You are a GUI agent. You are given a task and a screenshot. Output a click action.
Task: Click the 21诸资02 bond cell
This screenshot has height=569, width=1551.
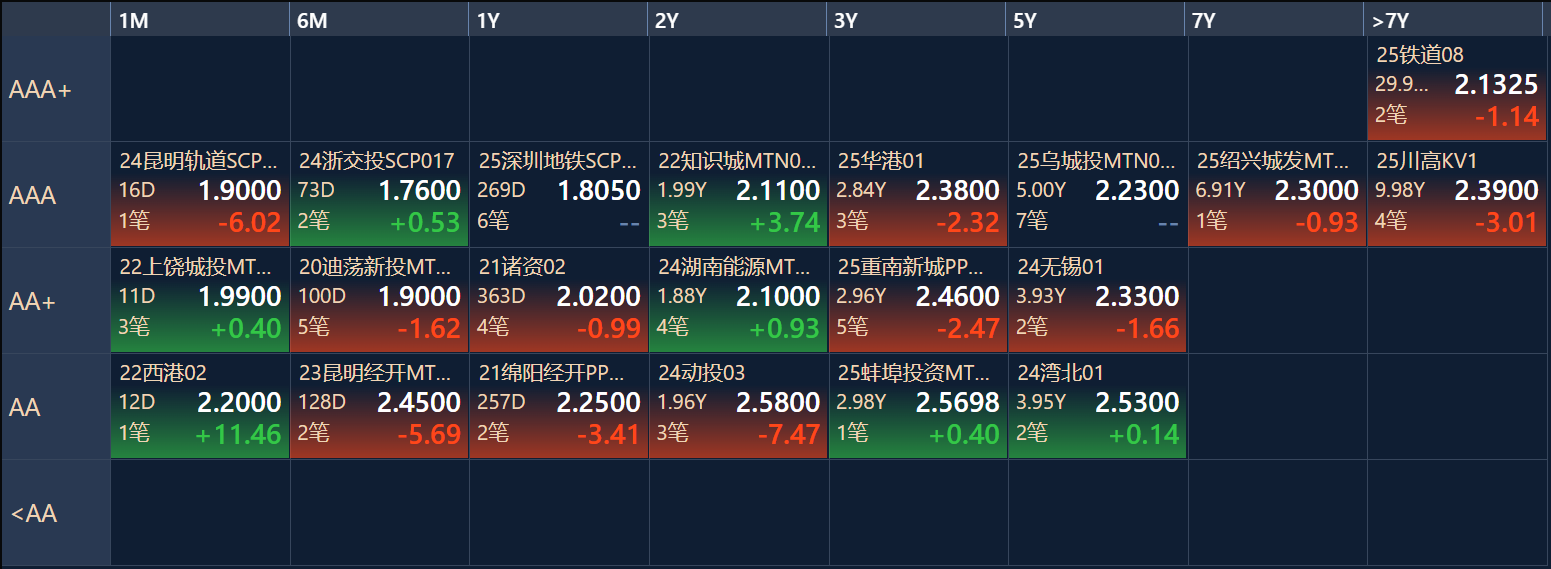point(559,301)
